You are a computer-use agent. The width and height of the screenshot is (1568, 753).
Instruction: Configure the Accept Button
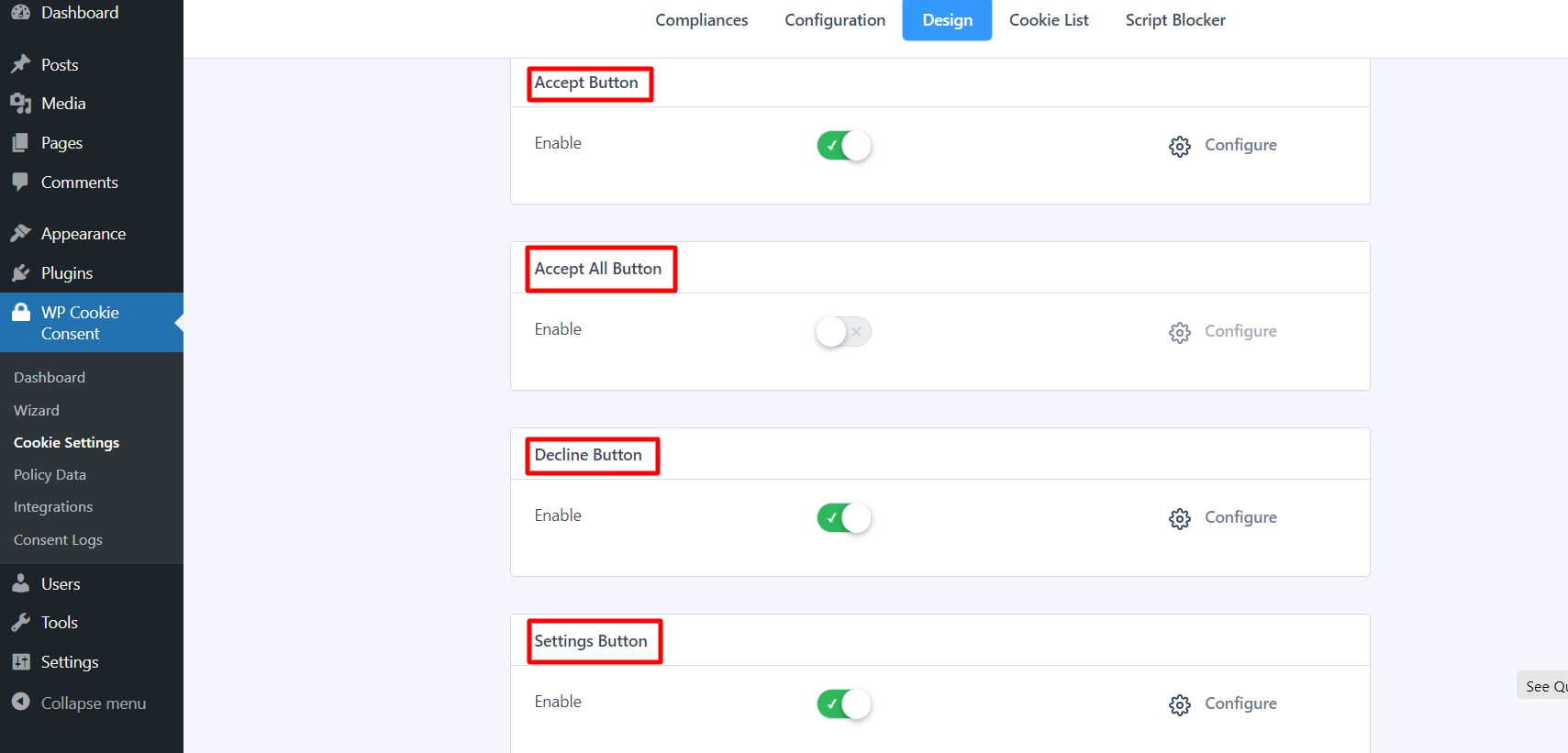point(1223,146)
